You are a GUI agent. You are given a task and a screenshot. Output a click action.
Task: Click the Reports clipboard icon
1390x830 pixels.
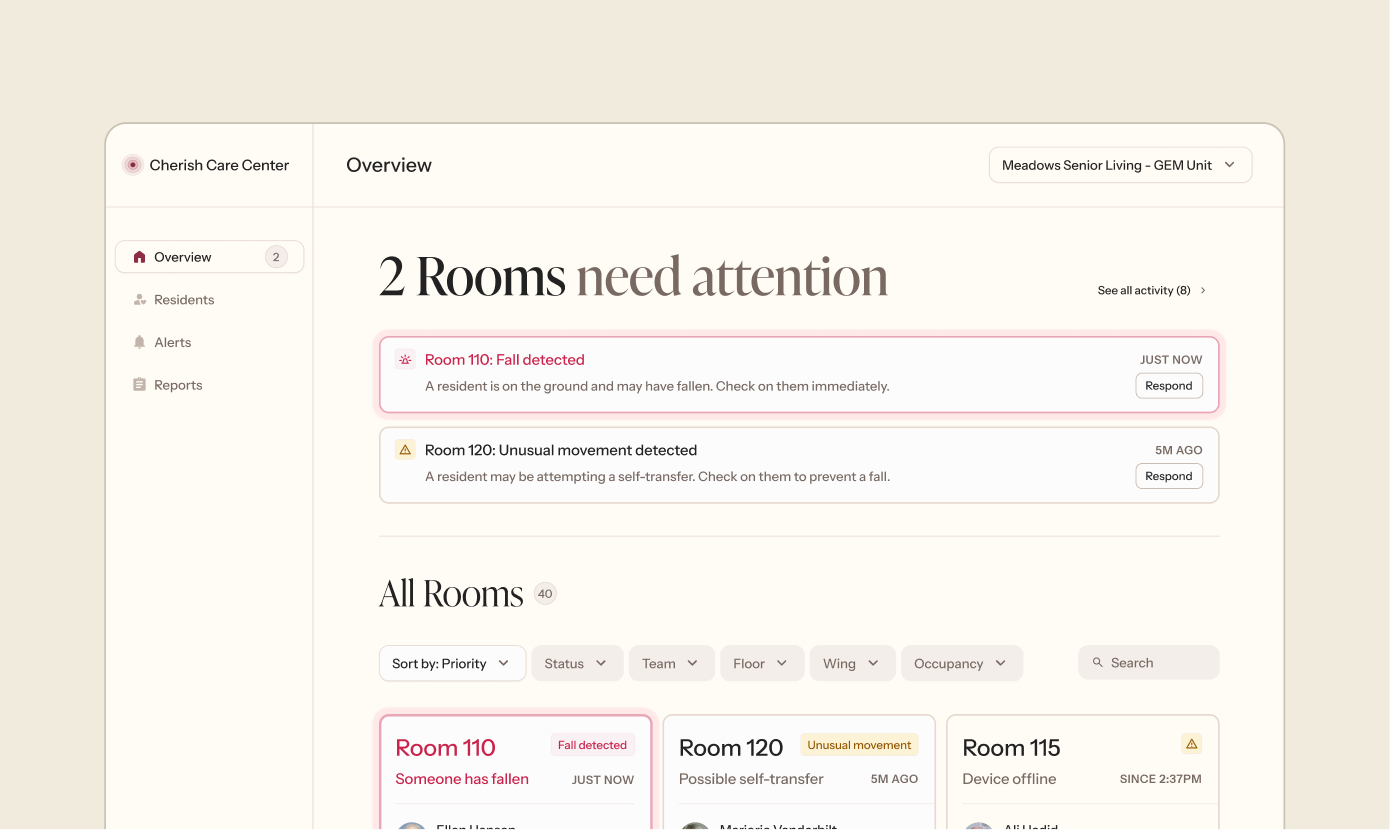tap(139, 385)
